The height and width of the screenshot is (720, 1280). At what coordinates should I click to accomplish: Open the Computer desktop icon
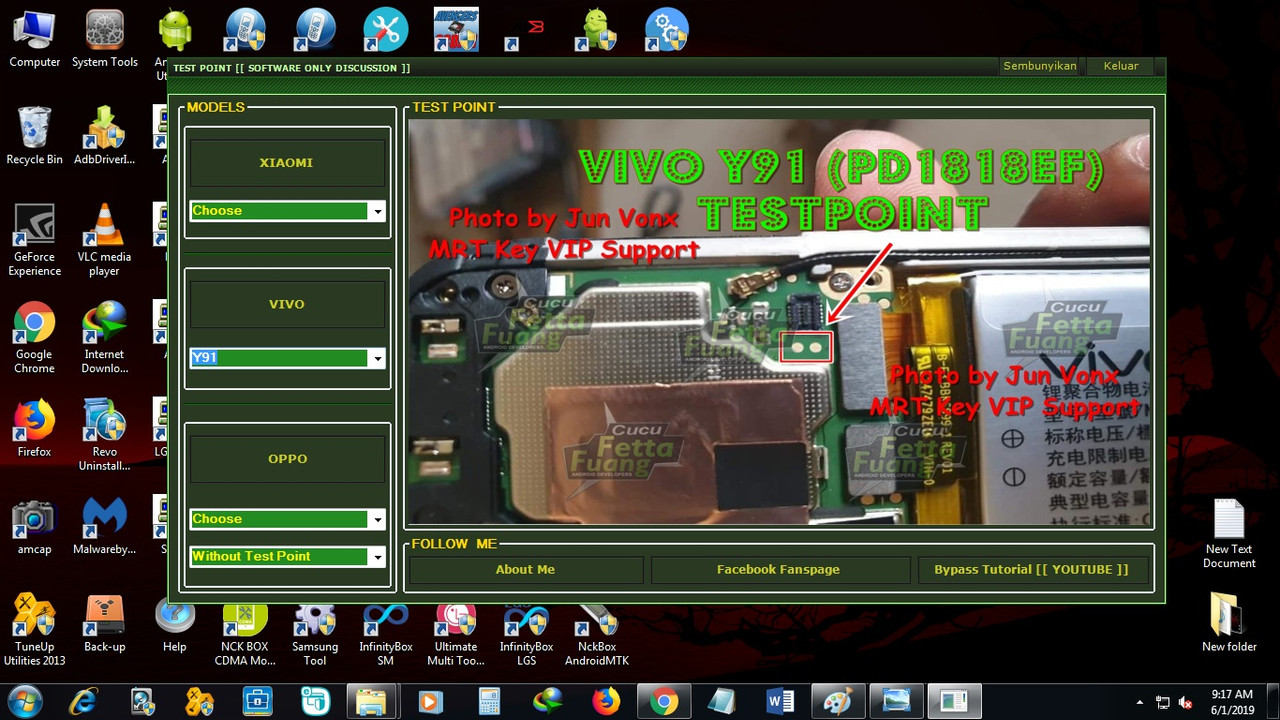point(34,39)
